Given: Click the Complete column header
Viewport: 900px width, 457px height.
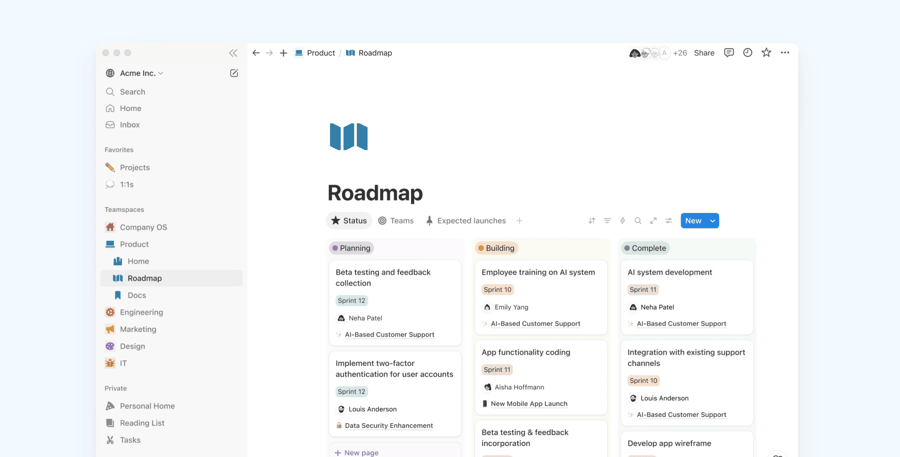Looking at the screenshot, I should point(645,249).
